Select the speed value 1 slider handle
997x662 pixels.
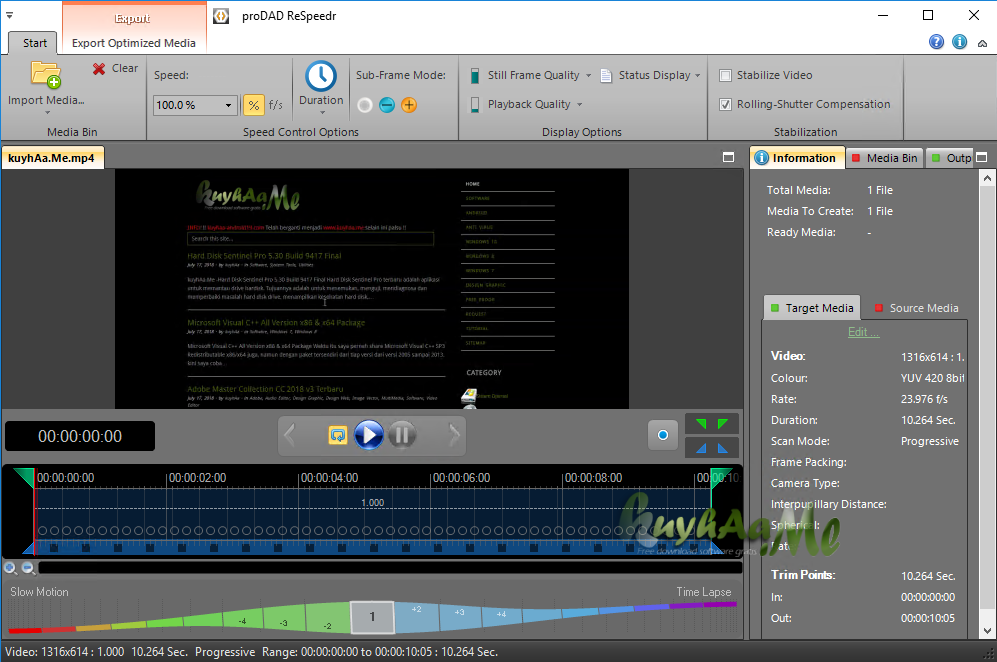coord(373,617)
